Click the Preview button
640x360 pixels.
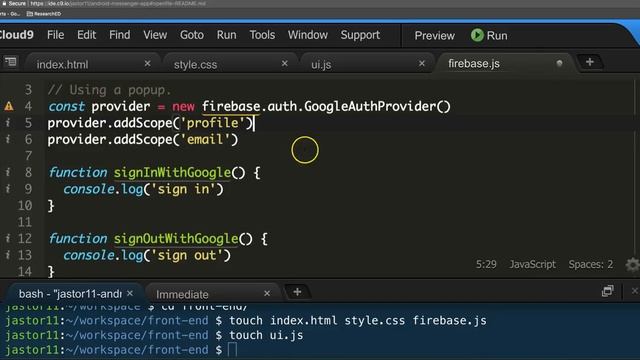point(434,36)
